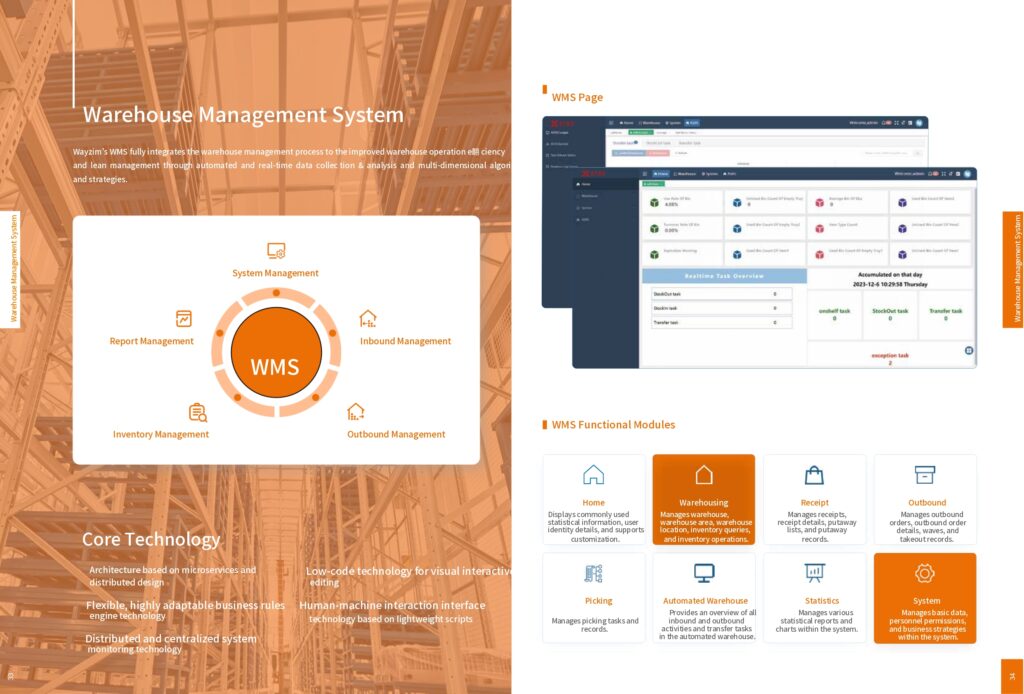Click the Report Management label

pos(152,341)
